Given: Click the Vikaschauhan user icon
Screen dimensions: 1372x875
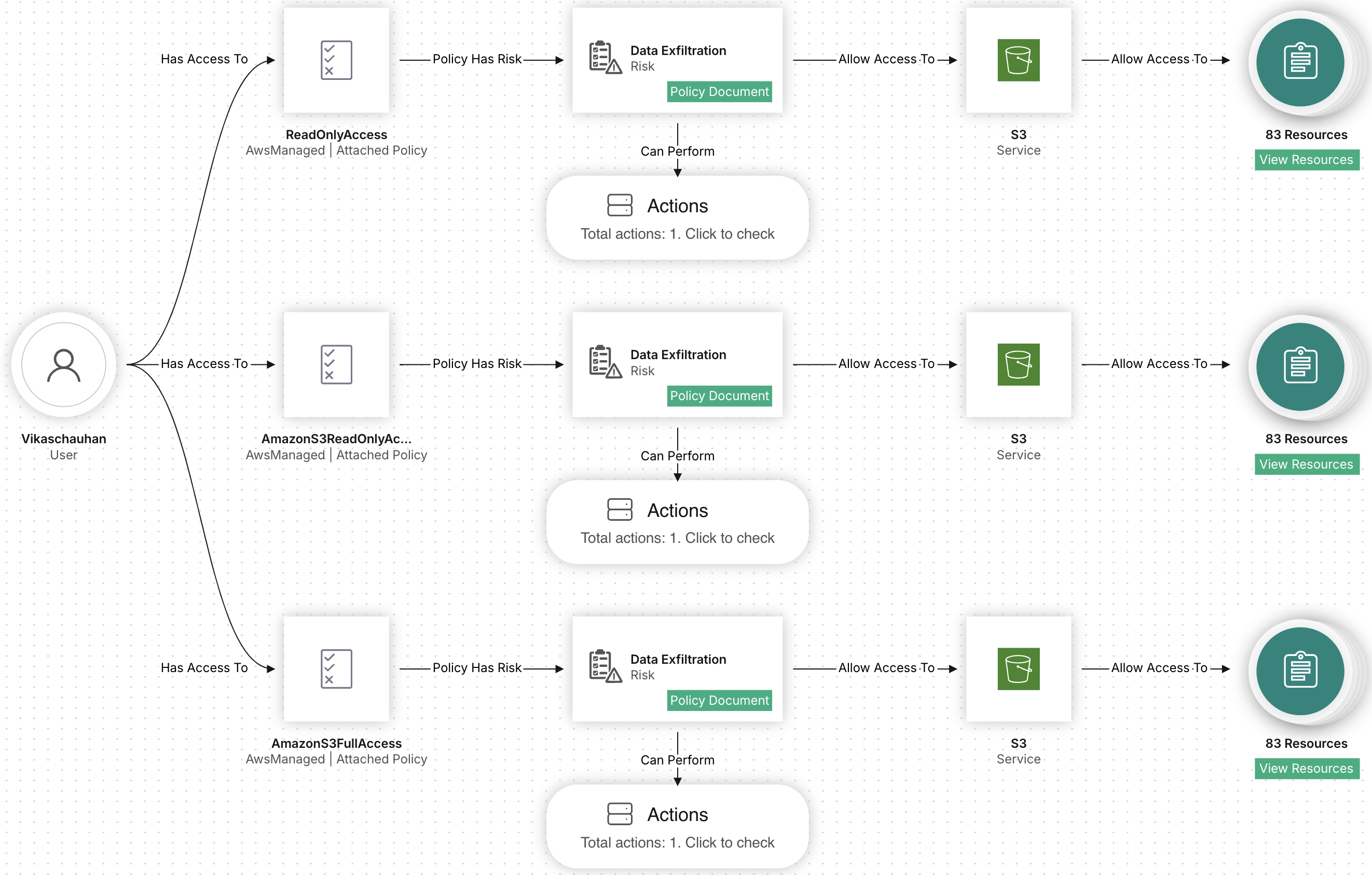Looking at the screenshot, I should [x=63, y=364].
